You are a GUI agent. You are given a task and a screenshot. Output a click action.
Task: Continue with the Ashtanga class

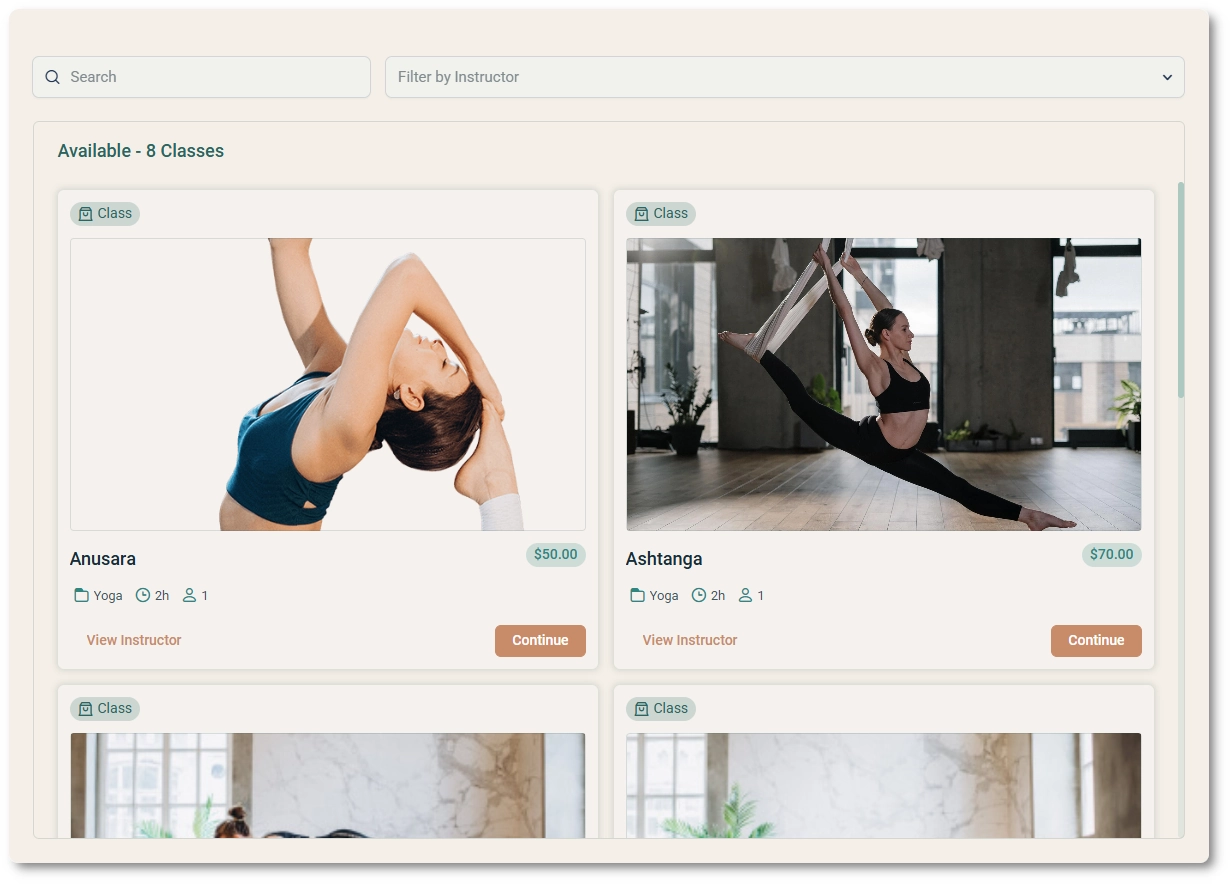point(1096,641)
